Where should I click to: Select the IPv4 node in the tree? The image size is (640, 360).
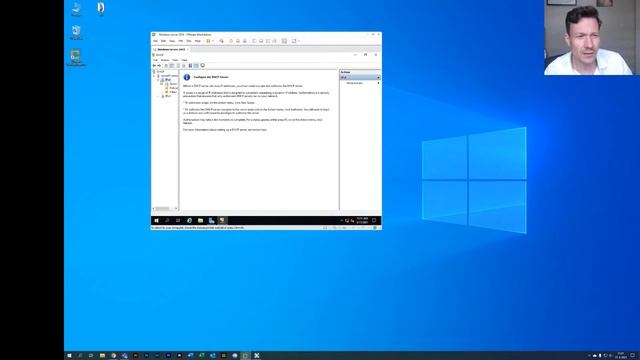[168, 80]
